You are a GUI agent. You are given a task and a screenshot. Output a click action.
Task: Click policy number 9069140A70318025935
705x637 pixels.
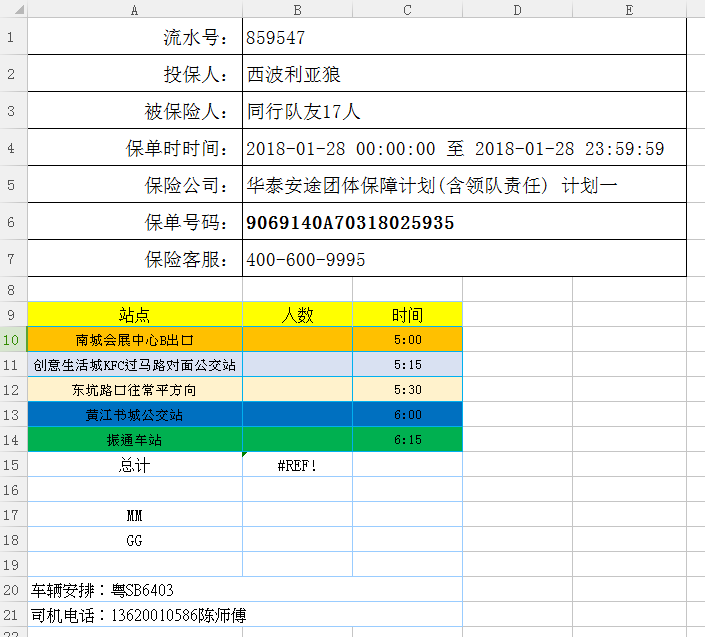464,222
